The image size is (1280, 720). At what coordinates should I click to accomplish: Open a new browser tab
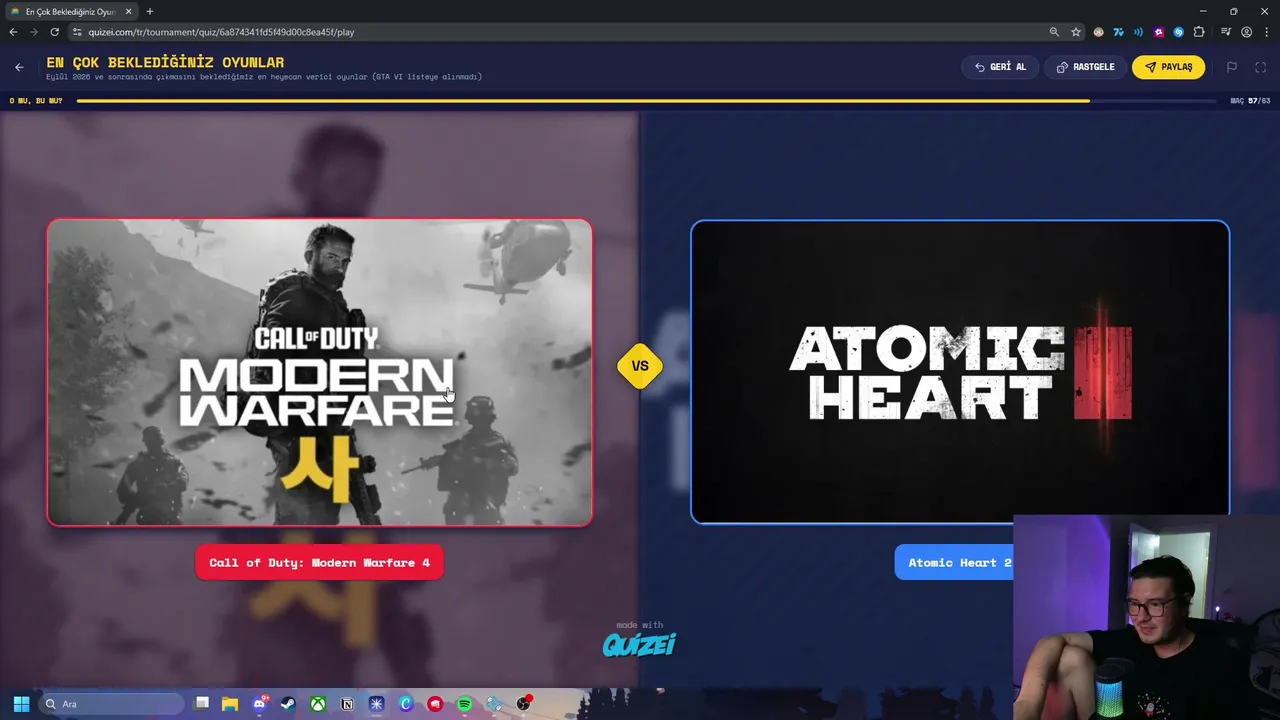point(150,12)
